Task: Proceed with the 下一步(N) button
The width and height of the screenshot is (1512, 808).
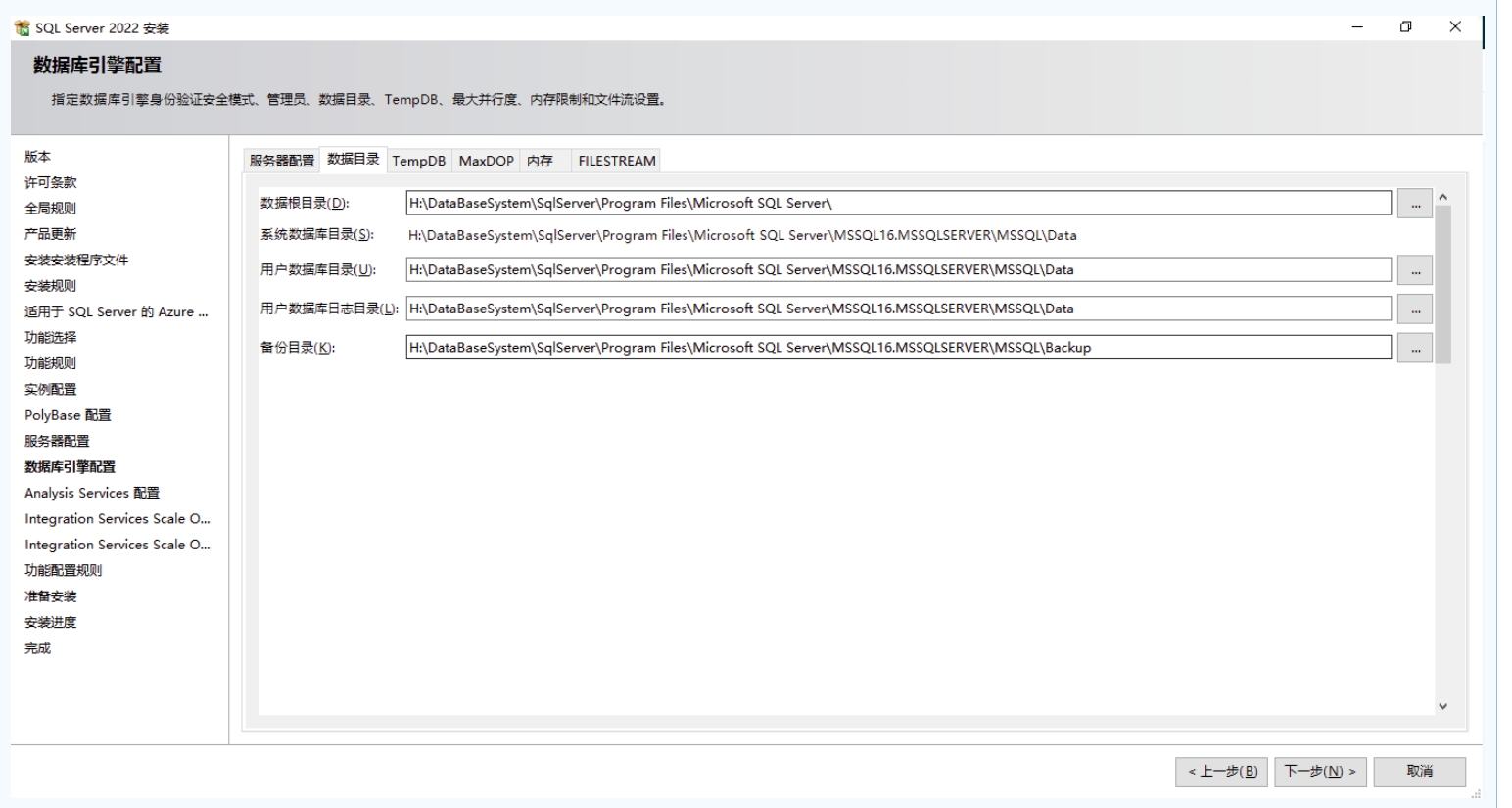Action: (x=1320, y=772)
